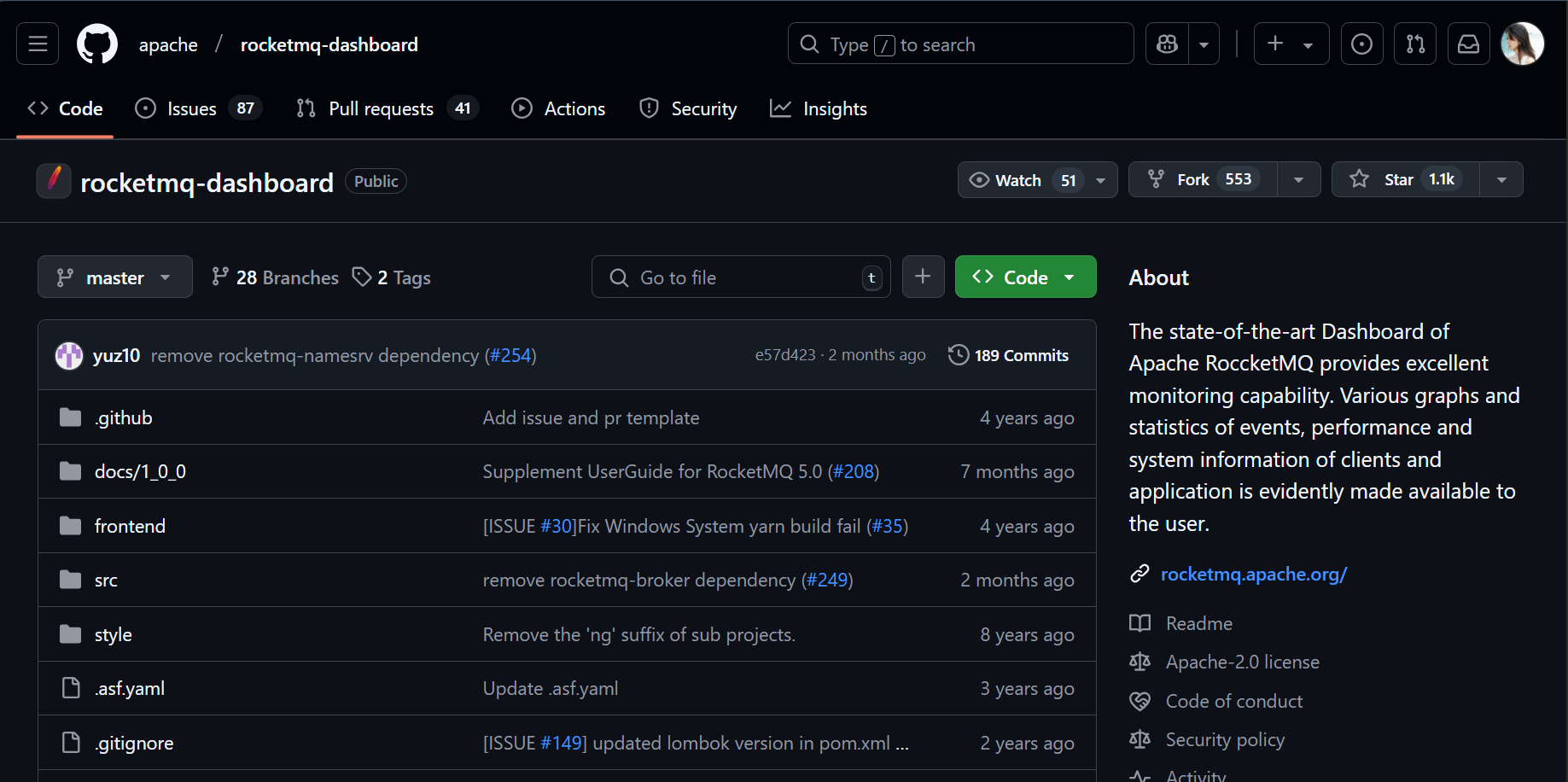Image resolution: width=1568 pixels, height=782 pixels.
Task: Click the Go to file search field
Action: coord(741,277)
